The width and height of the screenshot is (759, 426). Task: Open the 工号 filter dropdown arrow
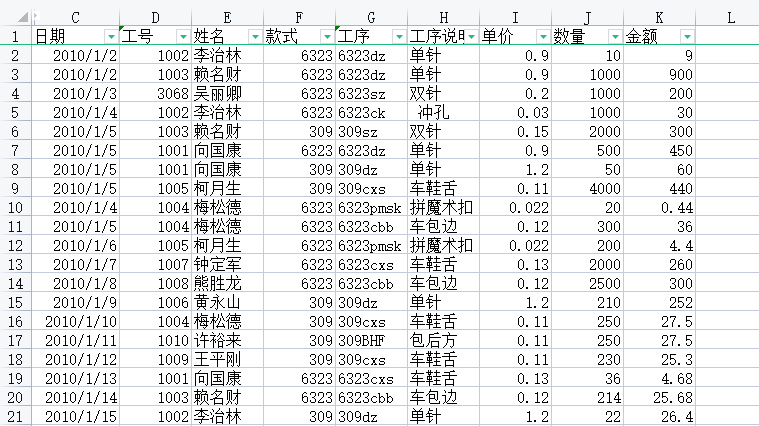click(x=182, y=37)
